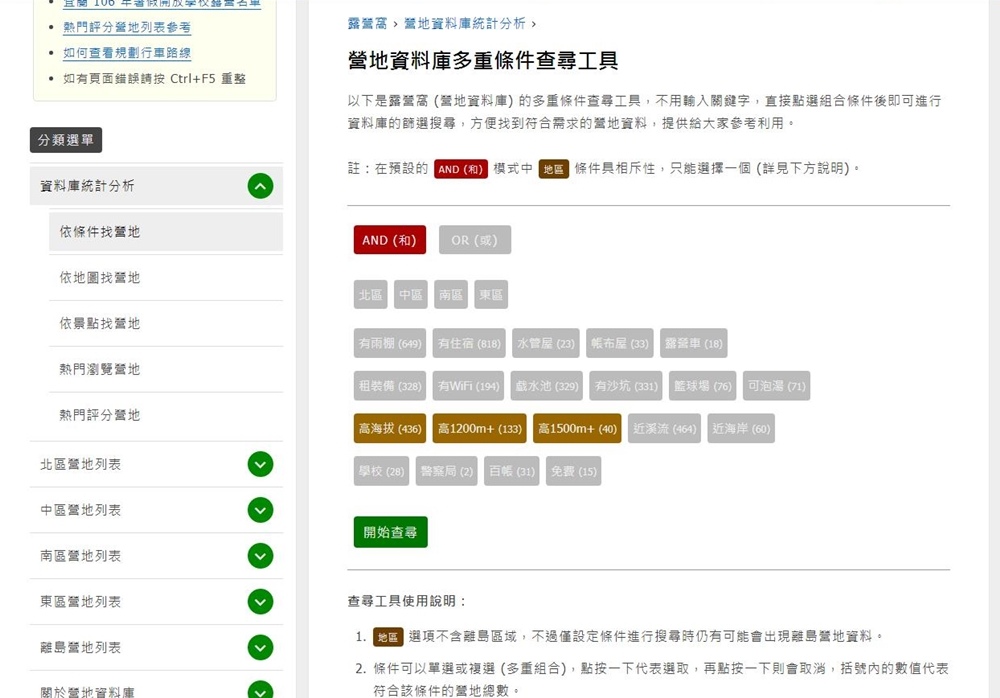Image resolution: width=1000 pixels, height=698 pixels.
Task: Toggle the 水管屋 (23) filter
Action: [545, 343]
